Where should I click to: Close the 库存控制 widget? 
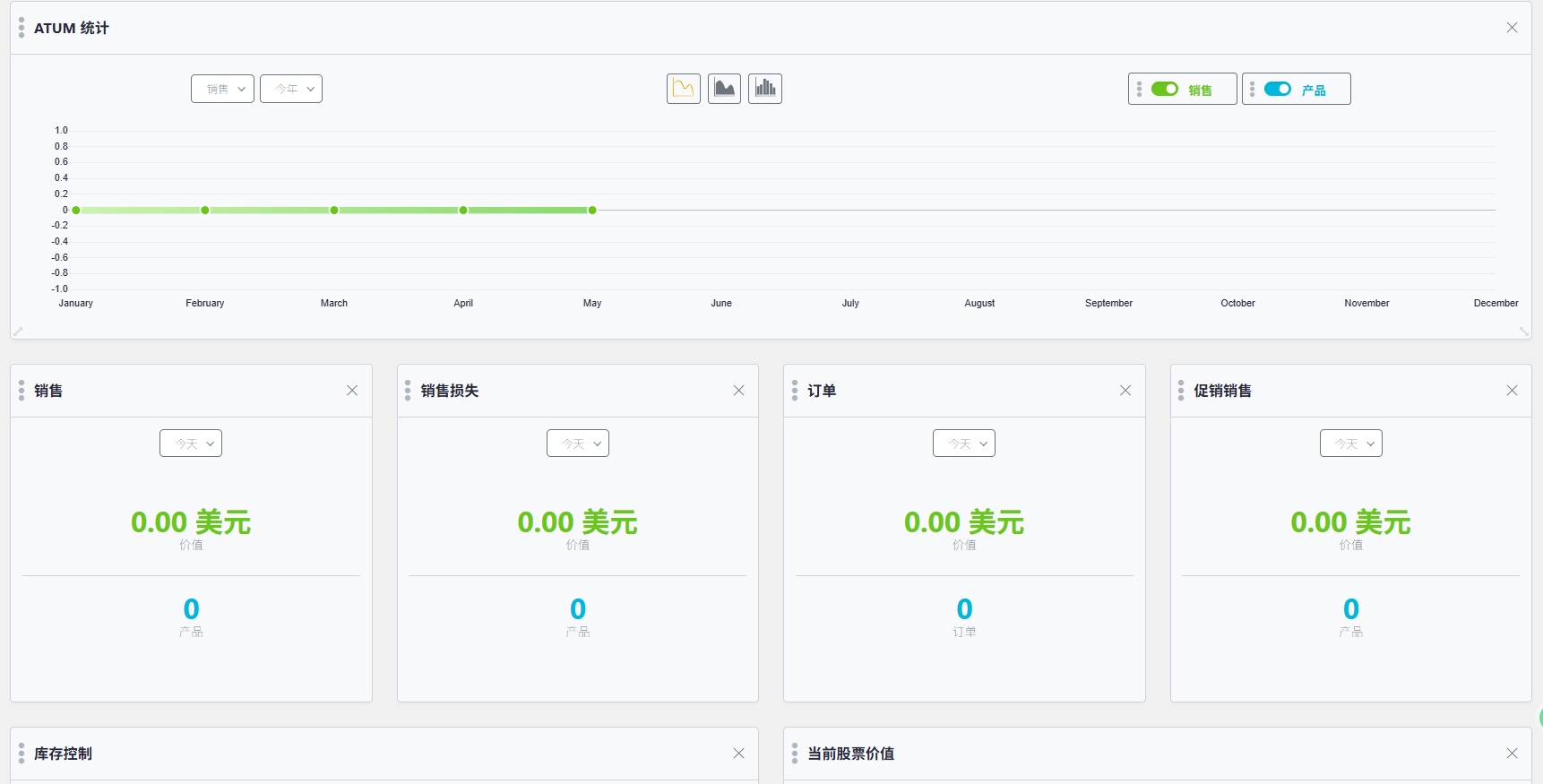[738, 754]
